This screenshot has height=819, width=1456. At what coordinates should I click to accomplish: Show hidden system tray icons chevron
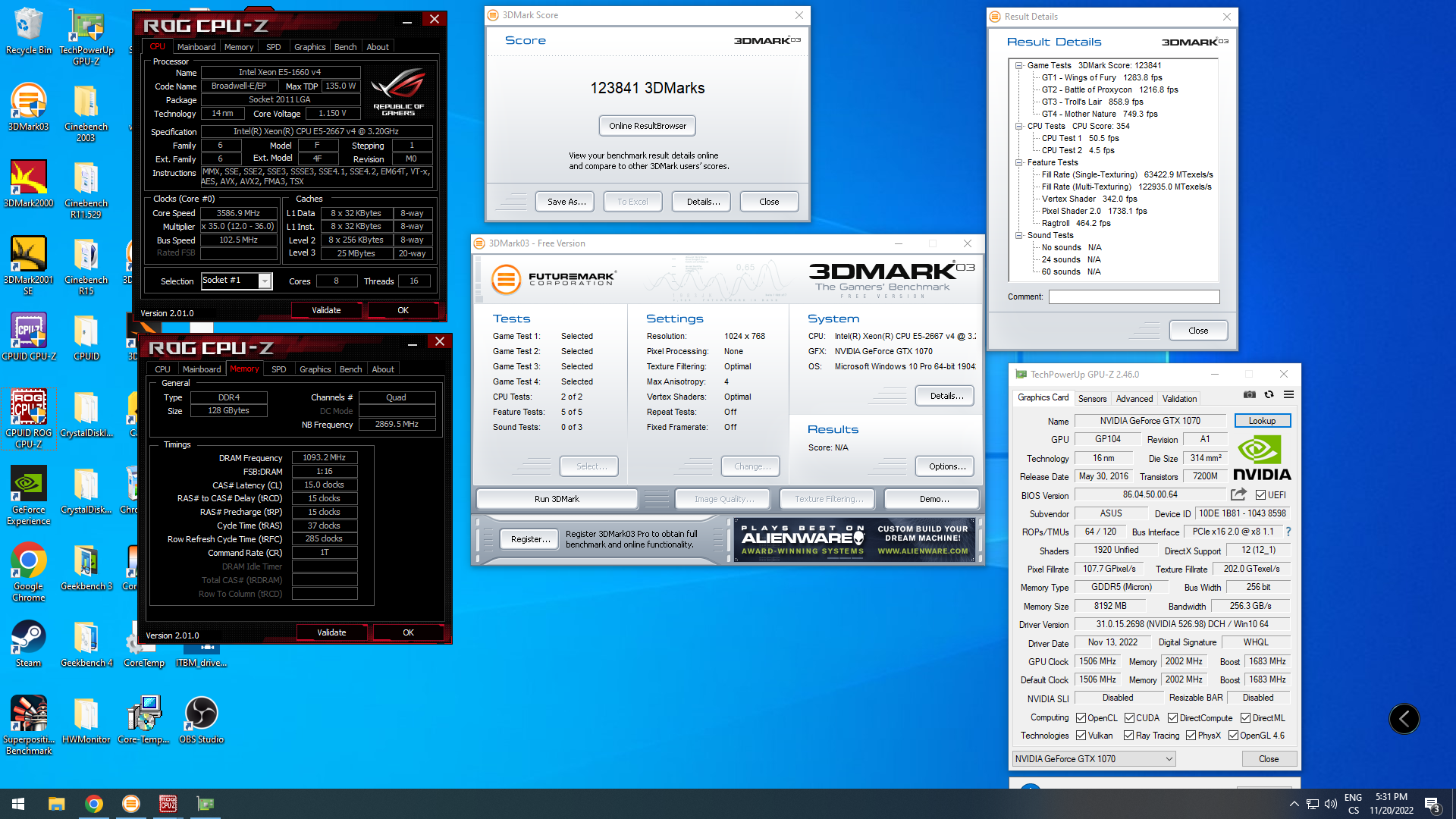pos(1294,804)
